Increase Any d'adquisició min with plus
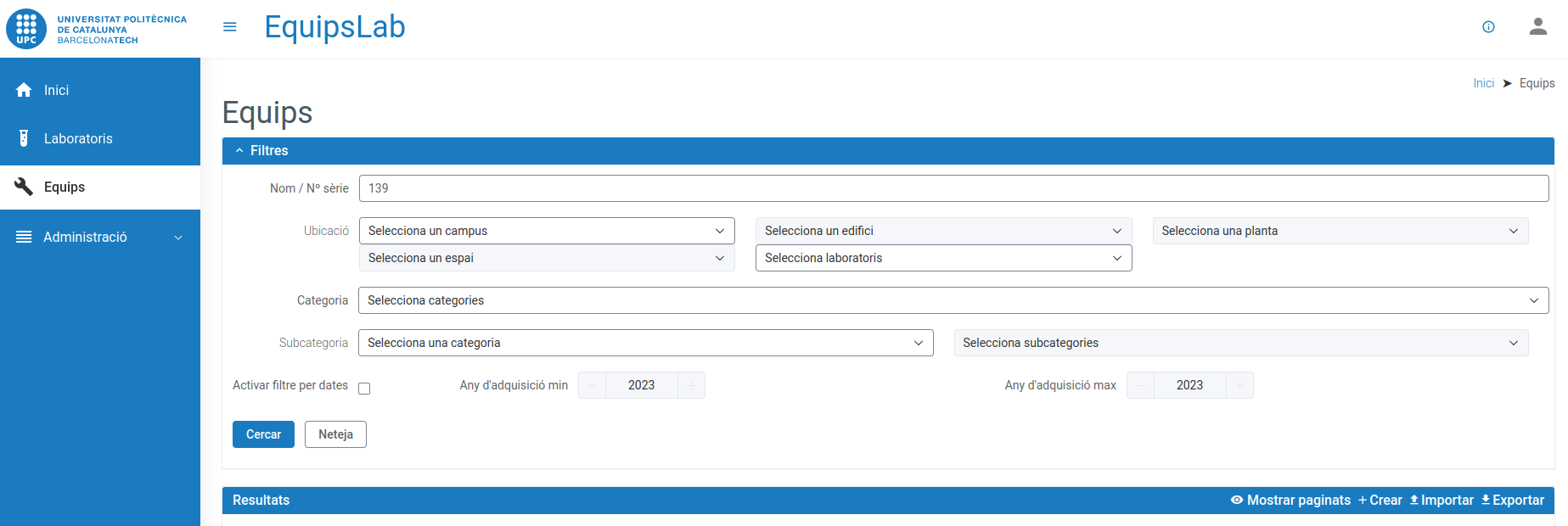 click(691, 385)
